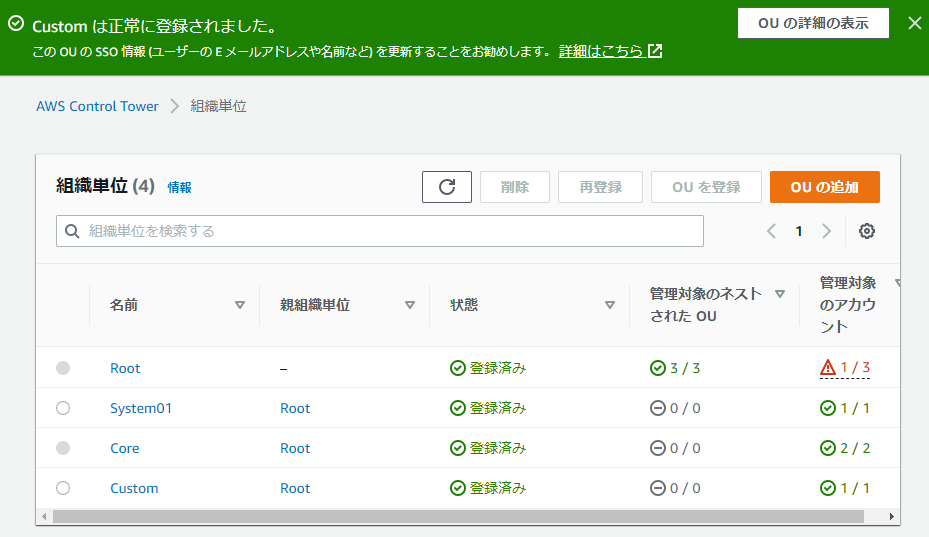Screen dimensions: 929x537
Task: Click 1 / 1 accounts value in Custom row
Action: (x=845, y=488)
